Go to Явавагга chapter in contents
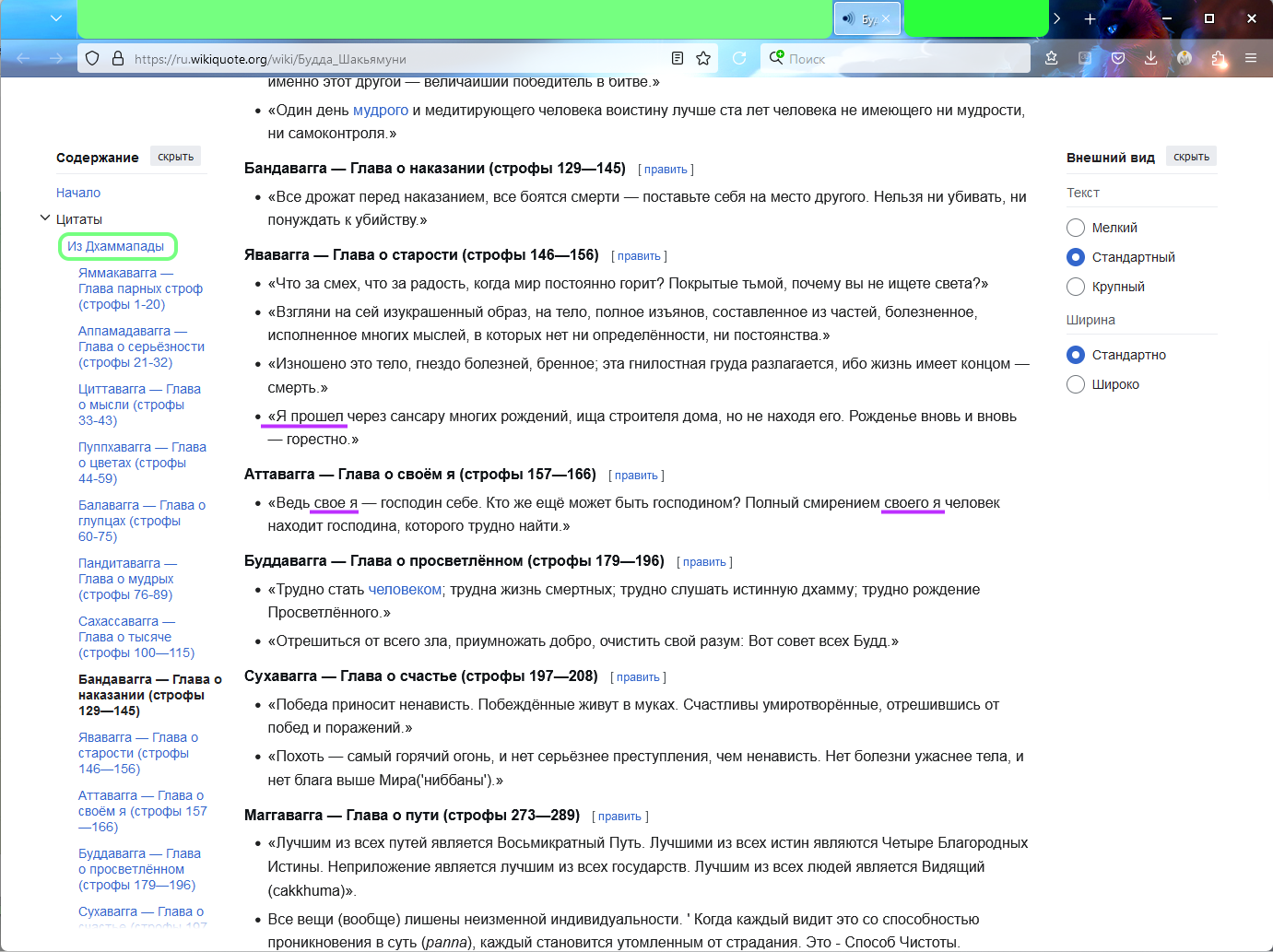 tap(138, 753)
